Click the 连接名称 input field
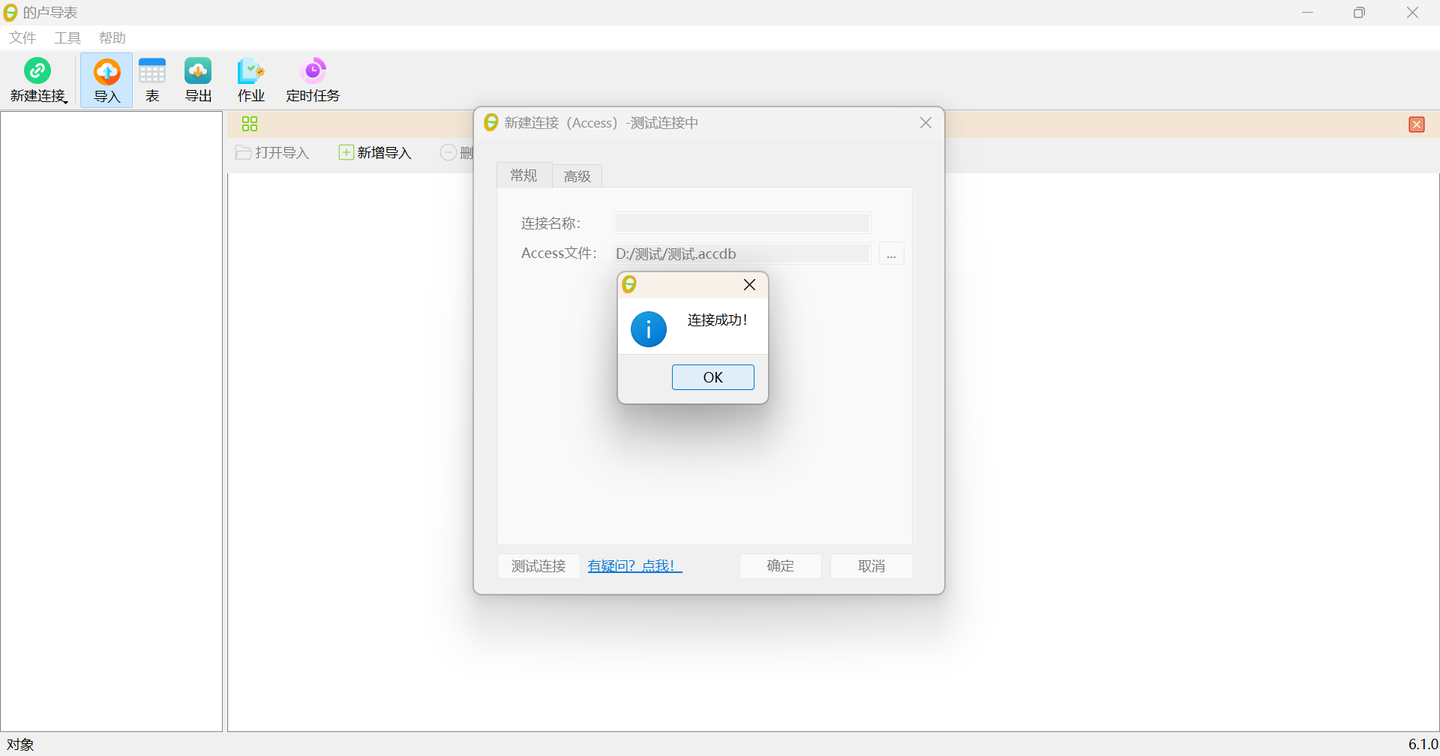Viewport: 1440px width, 756px height. [742, 223]
